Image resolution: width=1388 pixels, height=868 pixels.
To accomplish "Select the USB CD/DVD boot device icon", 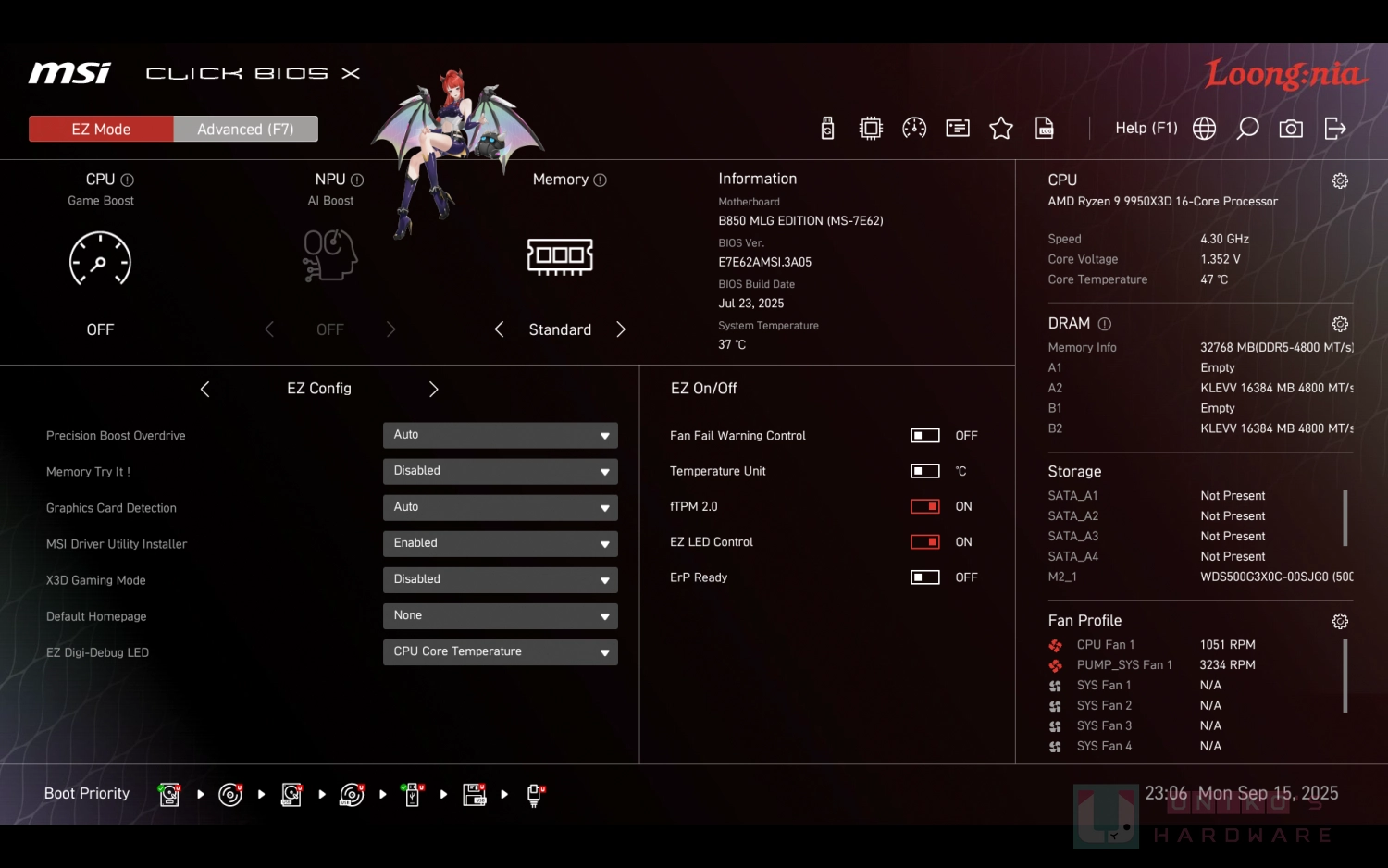I will (352, 794).
